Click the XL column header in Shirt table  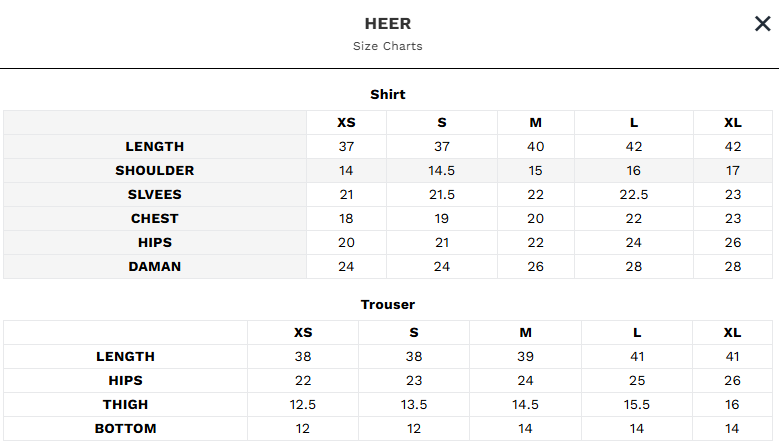[733, 123]
